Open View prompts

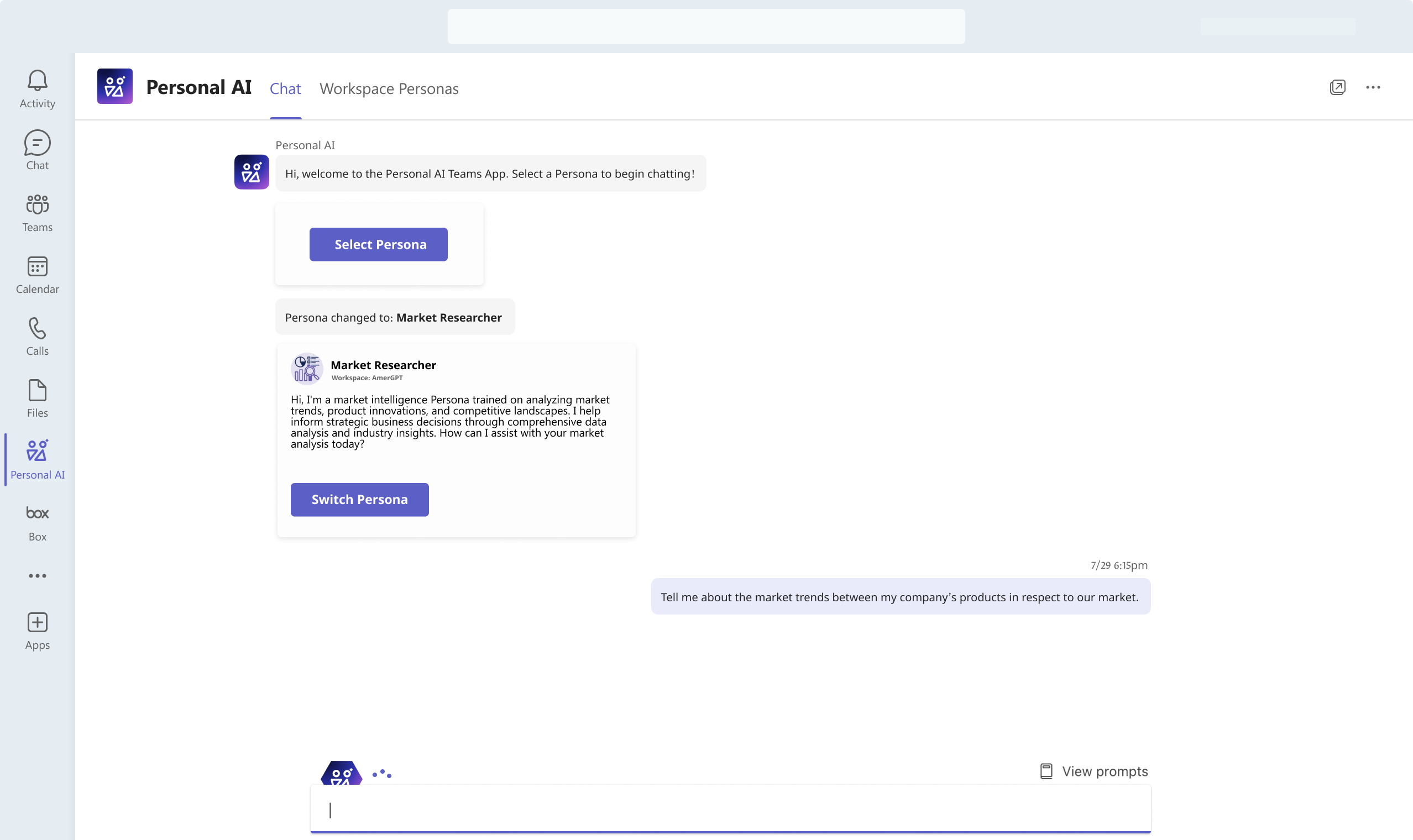1093,771
